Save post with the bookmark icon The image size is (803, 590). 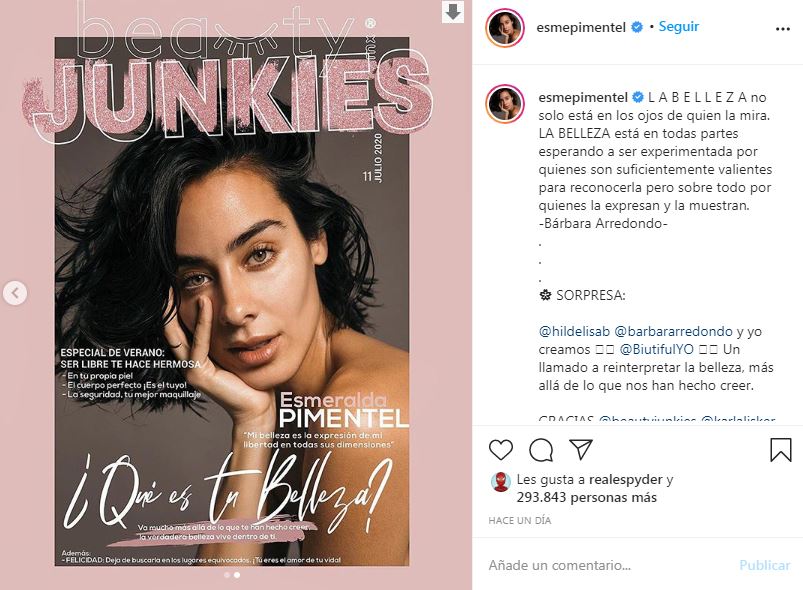pos(781,449)
